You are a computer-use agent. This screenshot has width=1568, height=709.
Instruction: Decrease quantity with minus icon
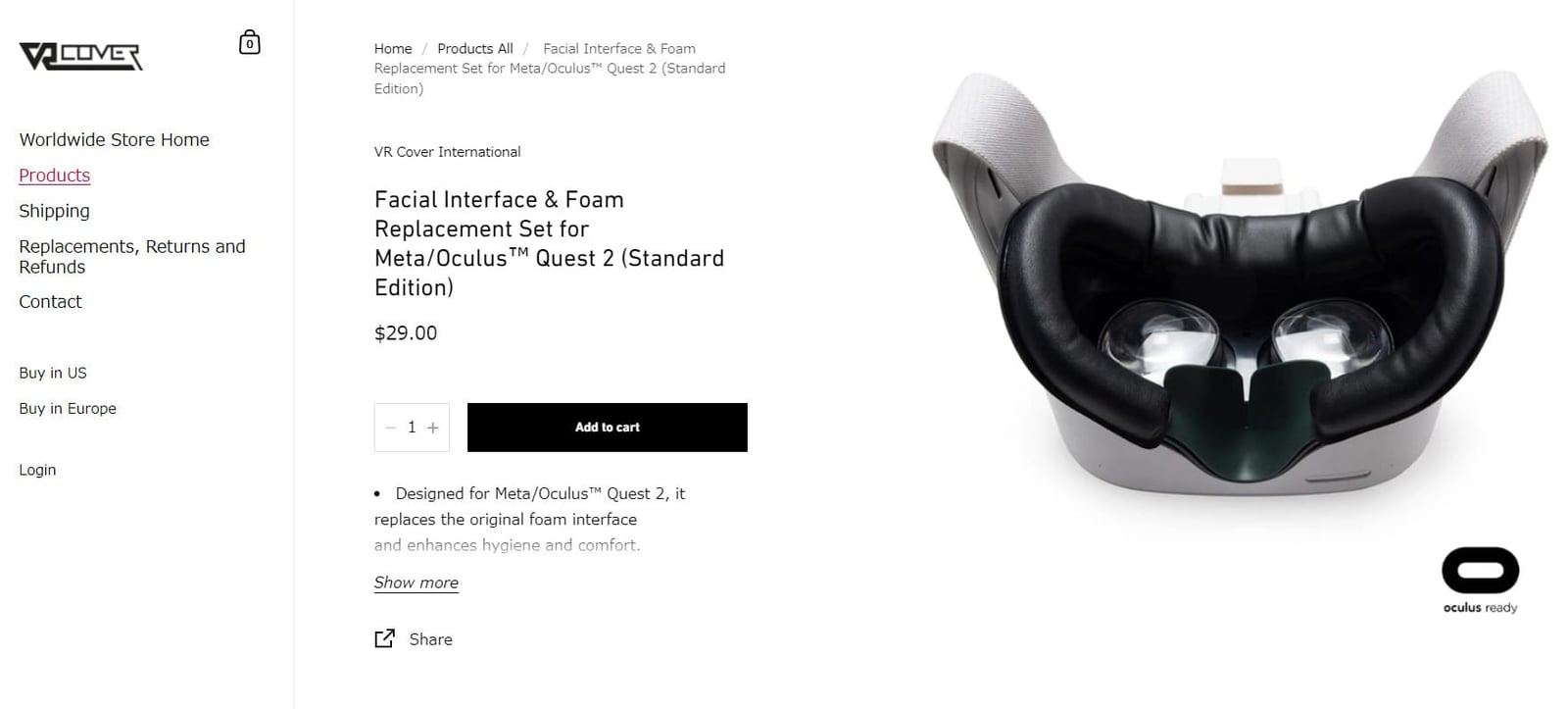pos(390,428)
